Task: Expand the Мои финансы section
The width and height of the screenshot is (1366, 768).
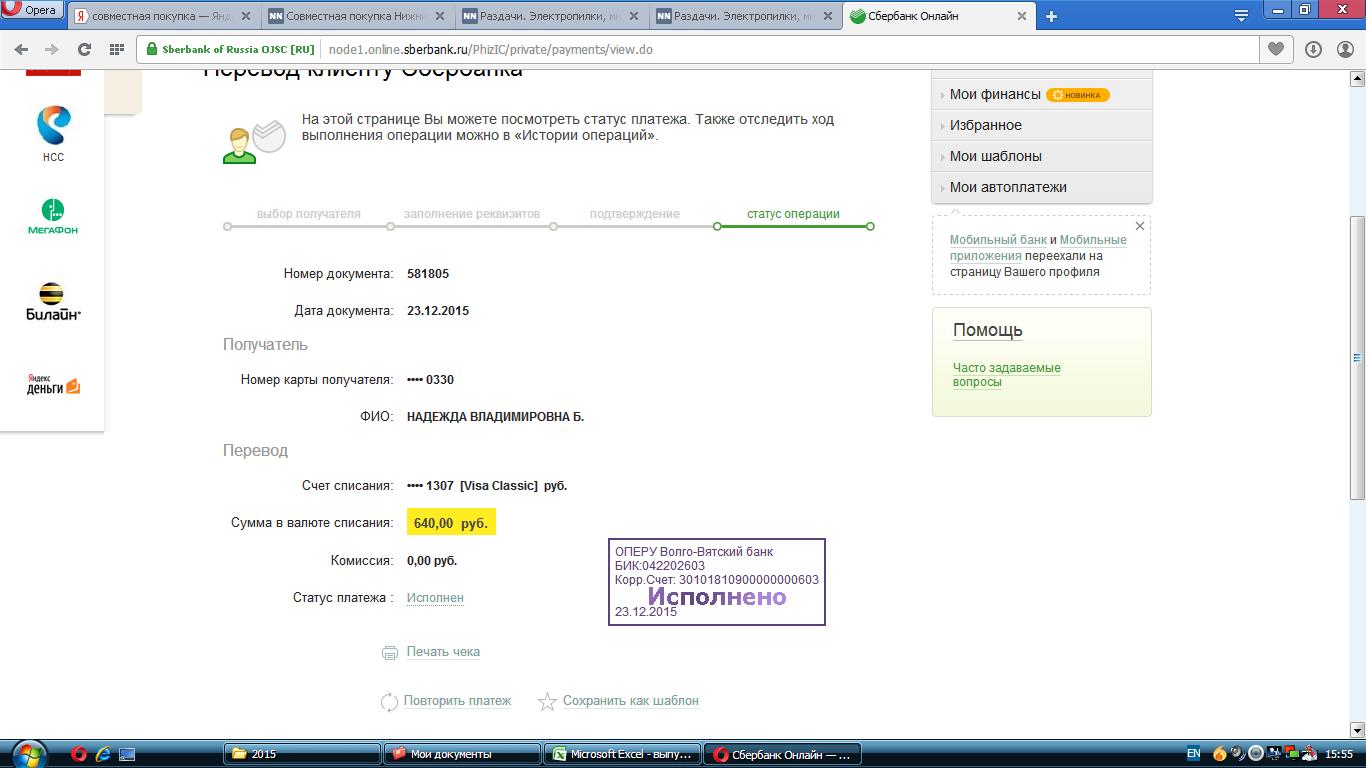Action: 995,94
